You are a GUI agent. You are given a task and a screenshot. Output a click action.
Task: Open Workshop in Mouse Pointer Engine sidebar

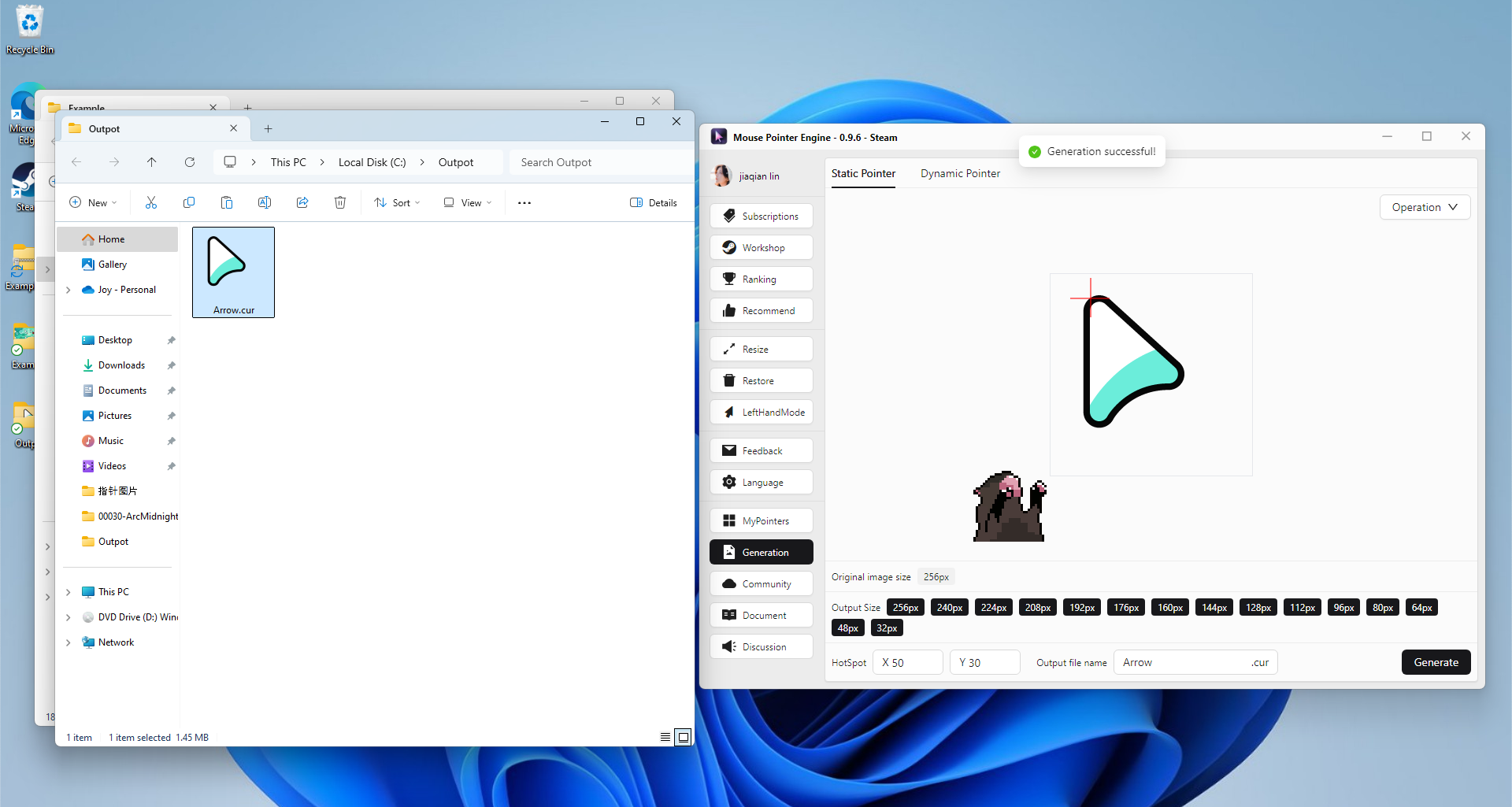[x=762, y=248]
